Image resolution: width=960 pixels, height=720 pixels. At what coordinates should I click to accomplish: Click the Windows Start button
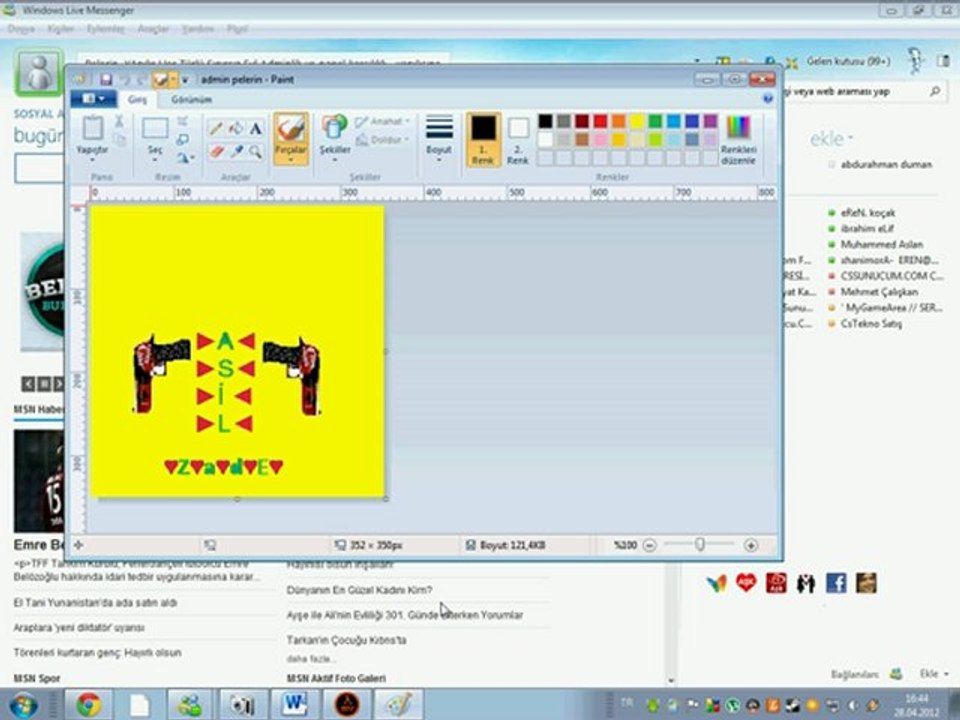point(24,705)
